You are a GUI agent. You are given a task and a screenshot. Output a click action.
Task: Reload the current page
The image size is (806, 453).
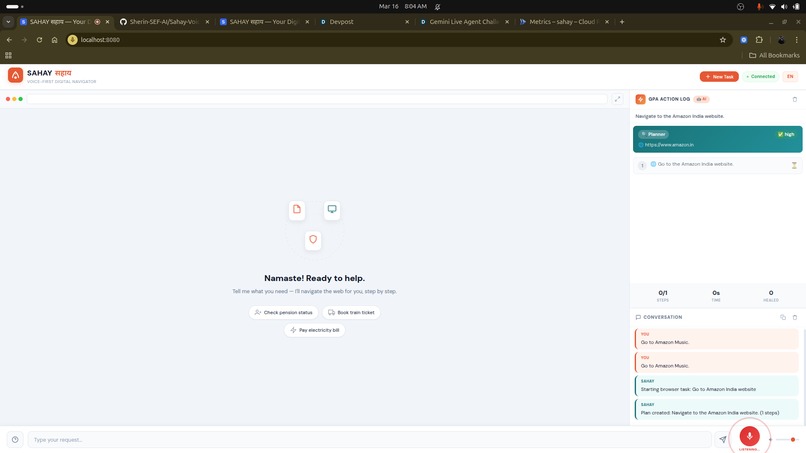click(39, 40)
